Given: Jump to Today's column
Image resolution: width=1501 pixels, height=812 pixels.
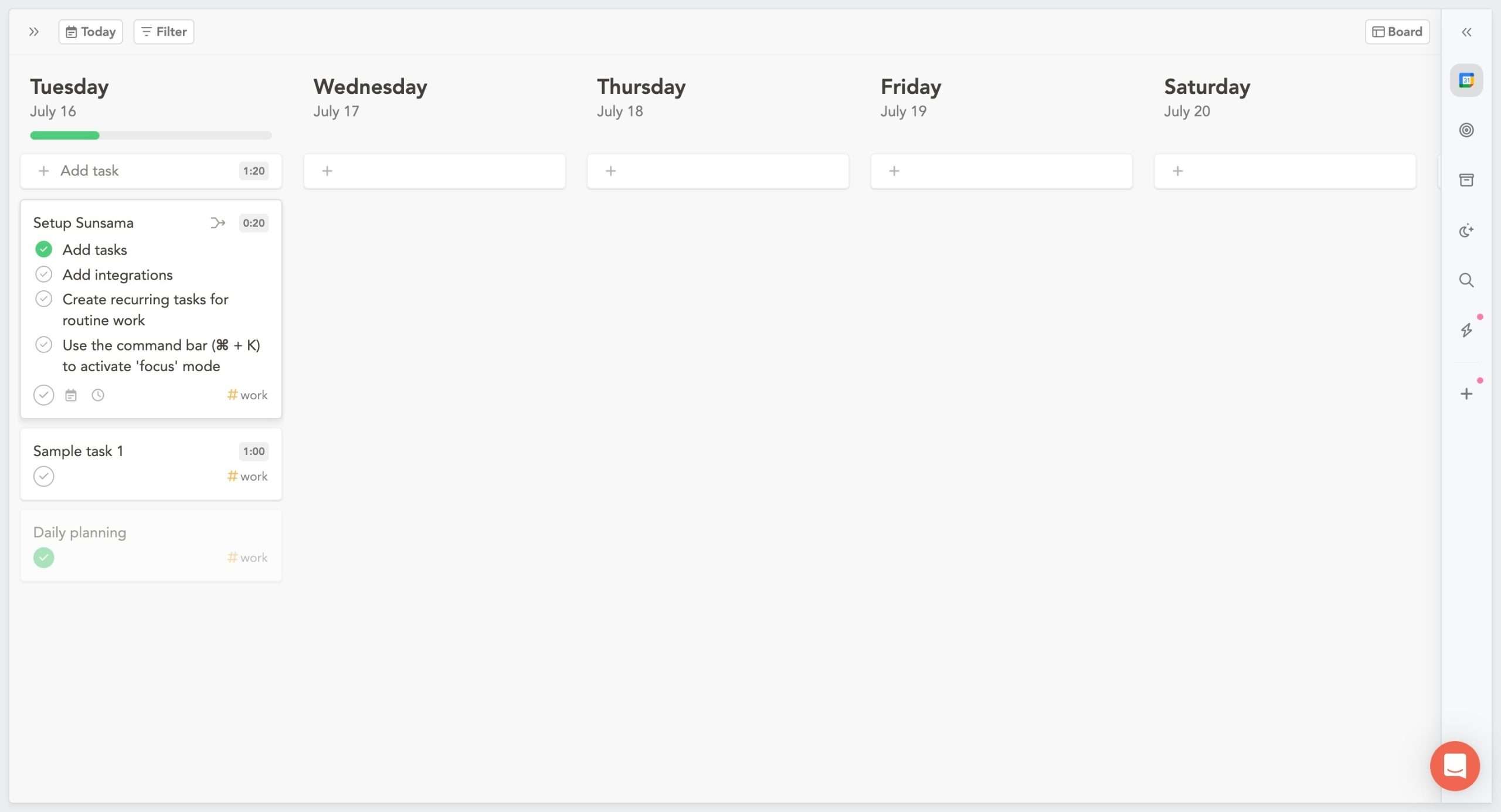Looking at the screenshot, I should click(x=90, y=31).
